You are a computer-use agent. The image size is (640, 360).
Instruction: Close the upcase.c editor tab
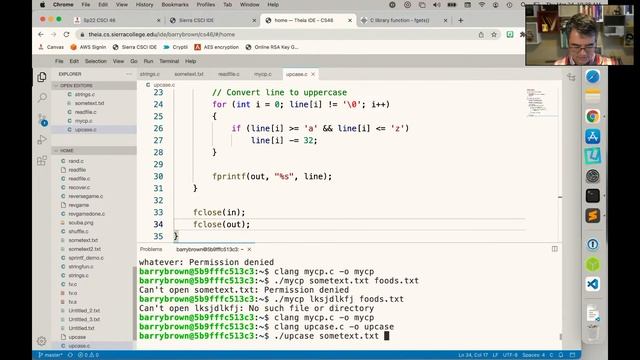click(x=313, y=74)
